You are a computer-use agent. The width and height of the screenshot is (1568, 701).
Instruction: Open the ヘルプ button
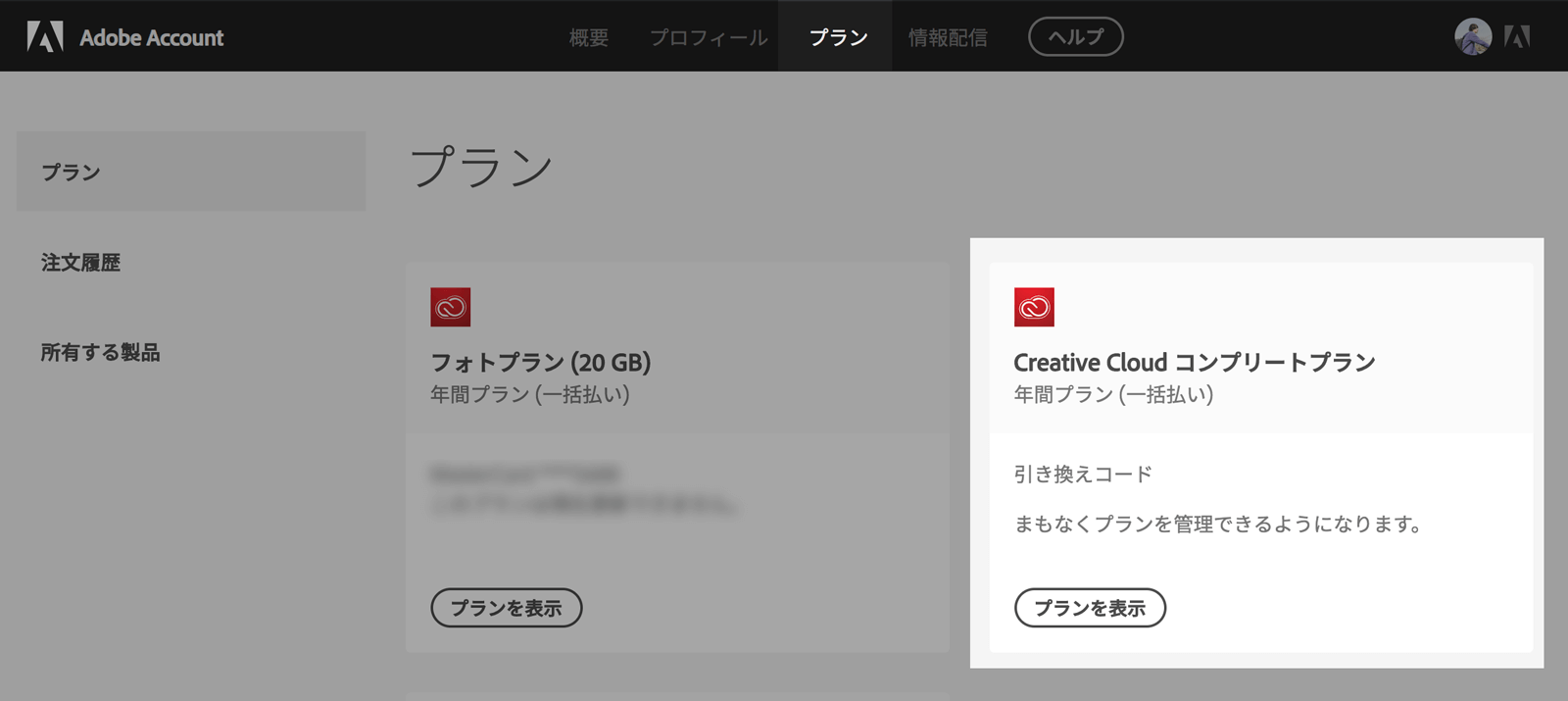tap(1076, 37)
